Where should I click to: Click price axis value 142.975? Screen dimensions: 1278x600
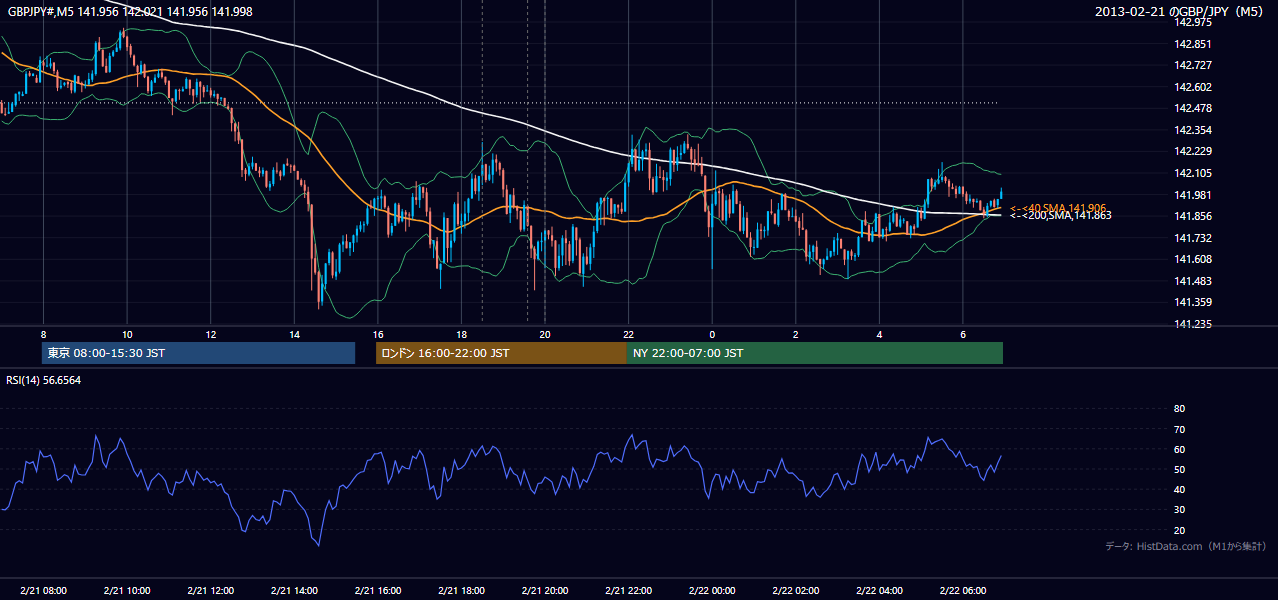1192,22
